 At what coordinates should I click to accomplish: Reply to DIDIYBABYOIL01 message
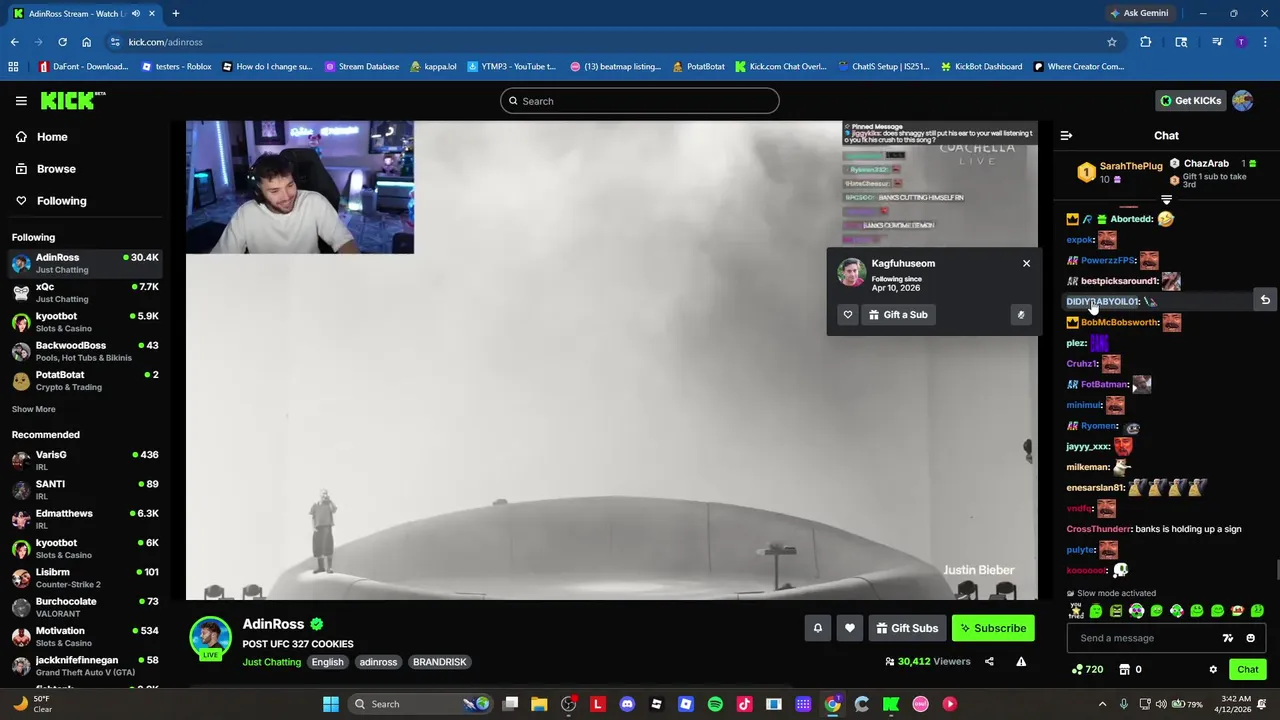pyautogui.click(x=1265, y=300)
